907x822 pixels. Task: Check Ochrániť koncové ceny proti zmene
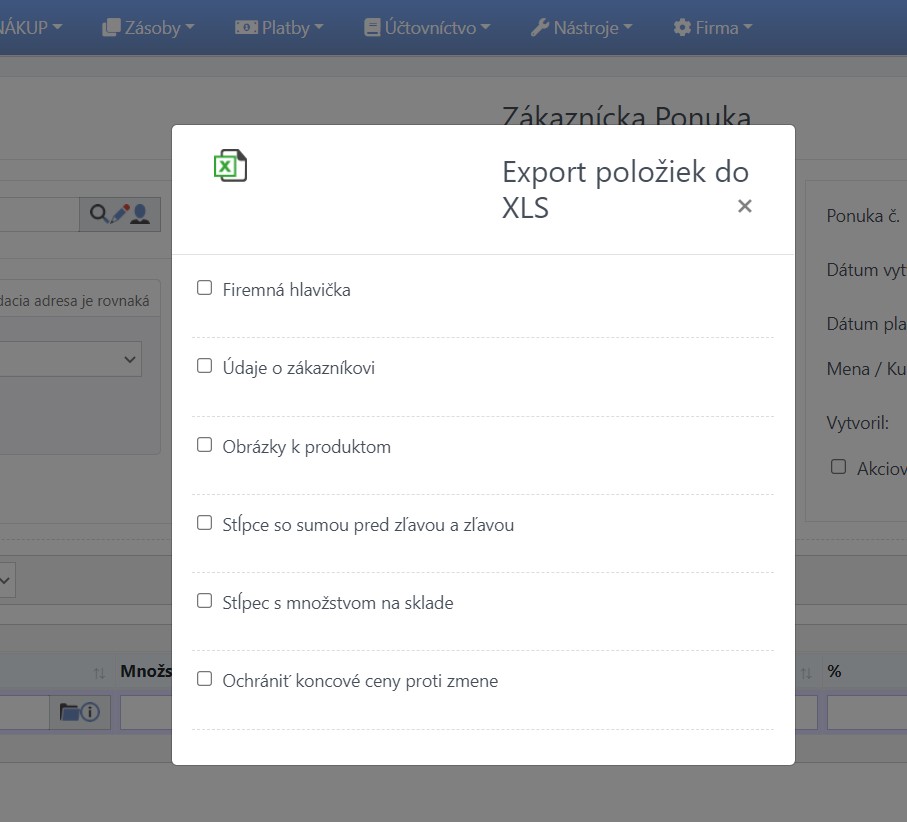pyautogui.click(x=204, y=679)
